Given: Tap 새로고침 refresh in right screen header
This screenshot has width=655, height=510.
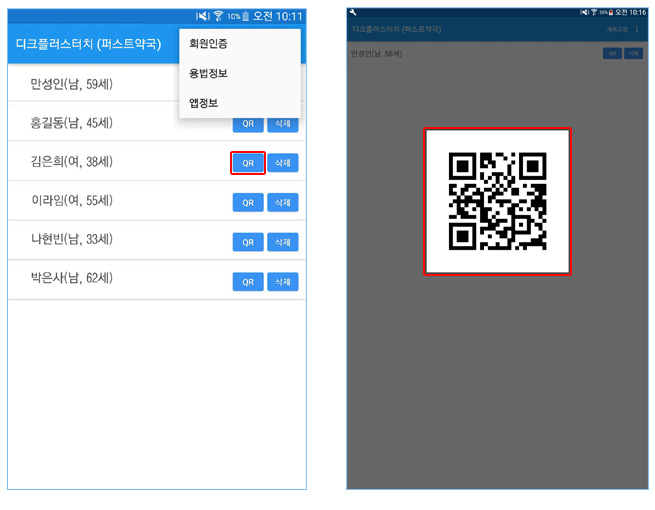Looking at the screenshot, I should coord(617,29).
